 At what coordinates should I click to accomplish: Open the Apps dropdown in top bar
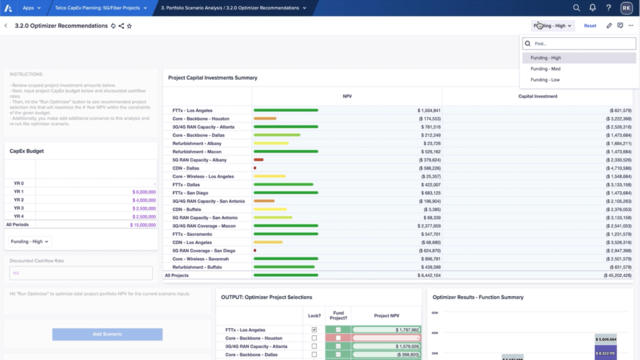coord(31,8)
